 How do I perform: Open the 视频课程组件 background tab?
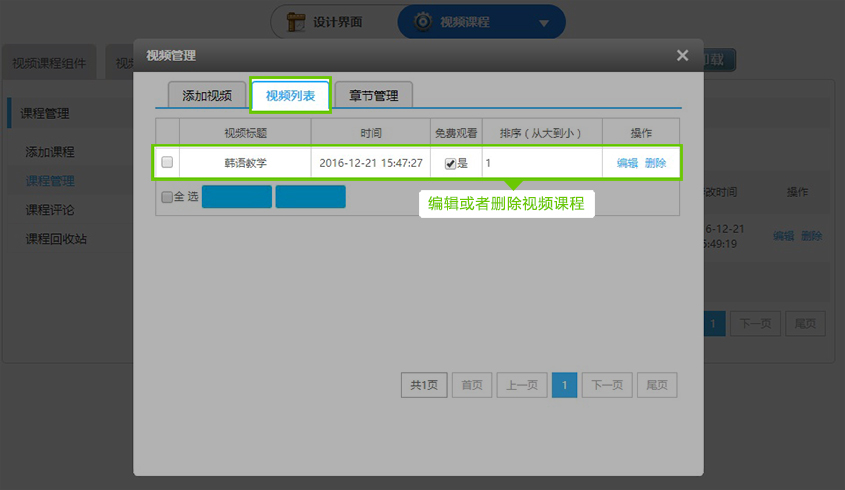pos(49,63)
